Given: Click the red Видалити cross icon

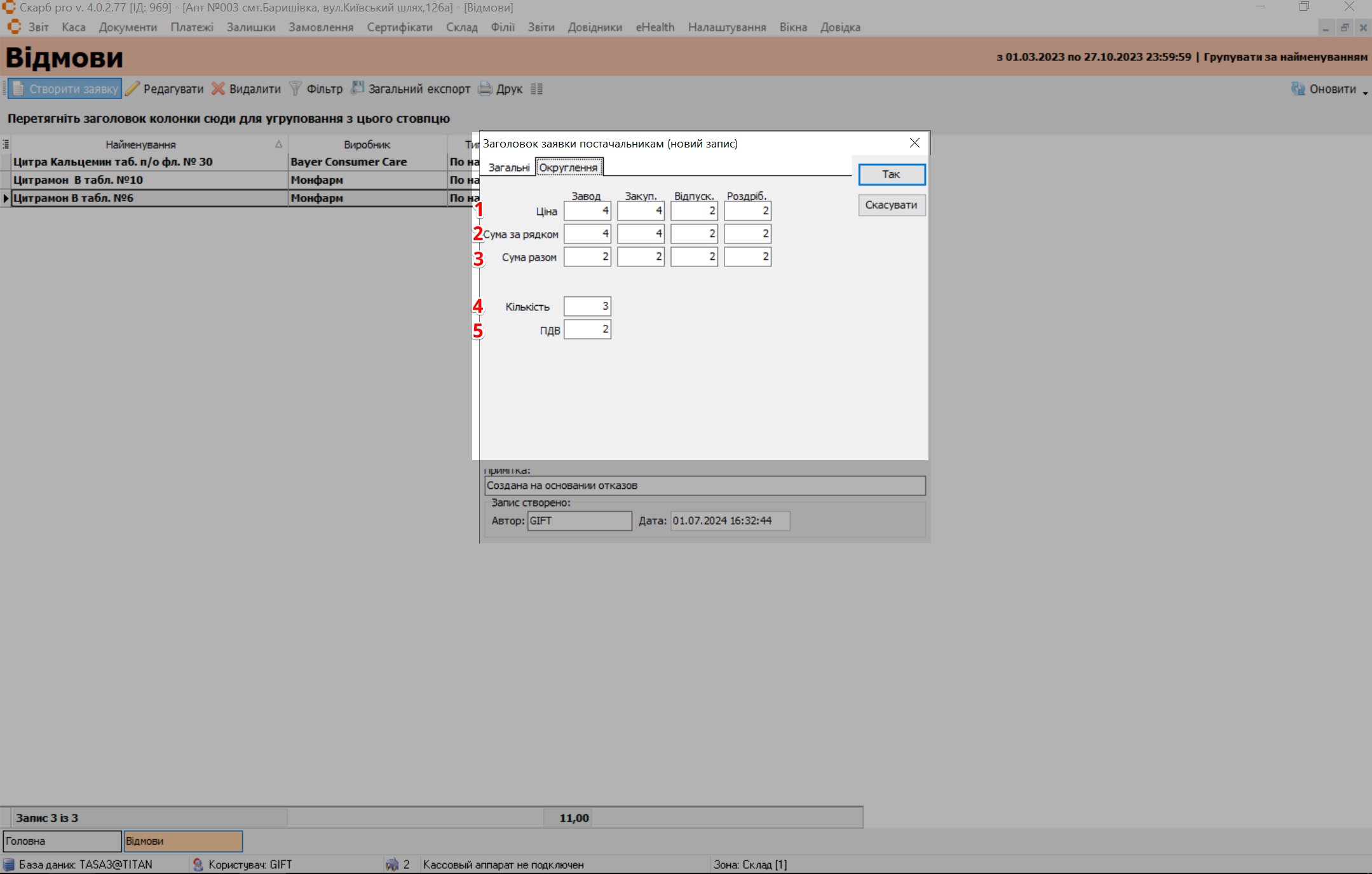Looking at the screenshot, I should [218, 89].
